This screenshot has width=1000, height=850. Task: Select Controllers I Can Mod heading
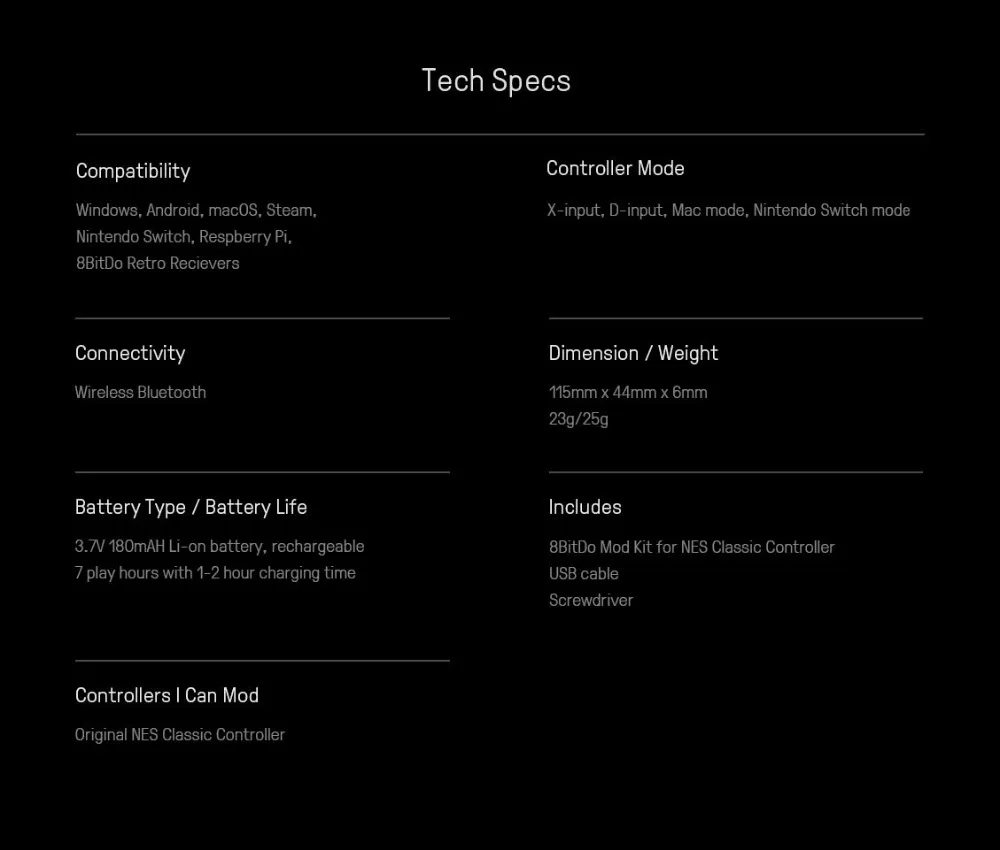coord(166,695)
